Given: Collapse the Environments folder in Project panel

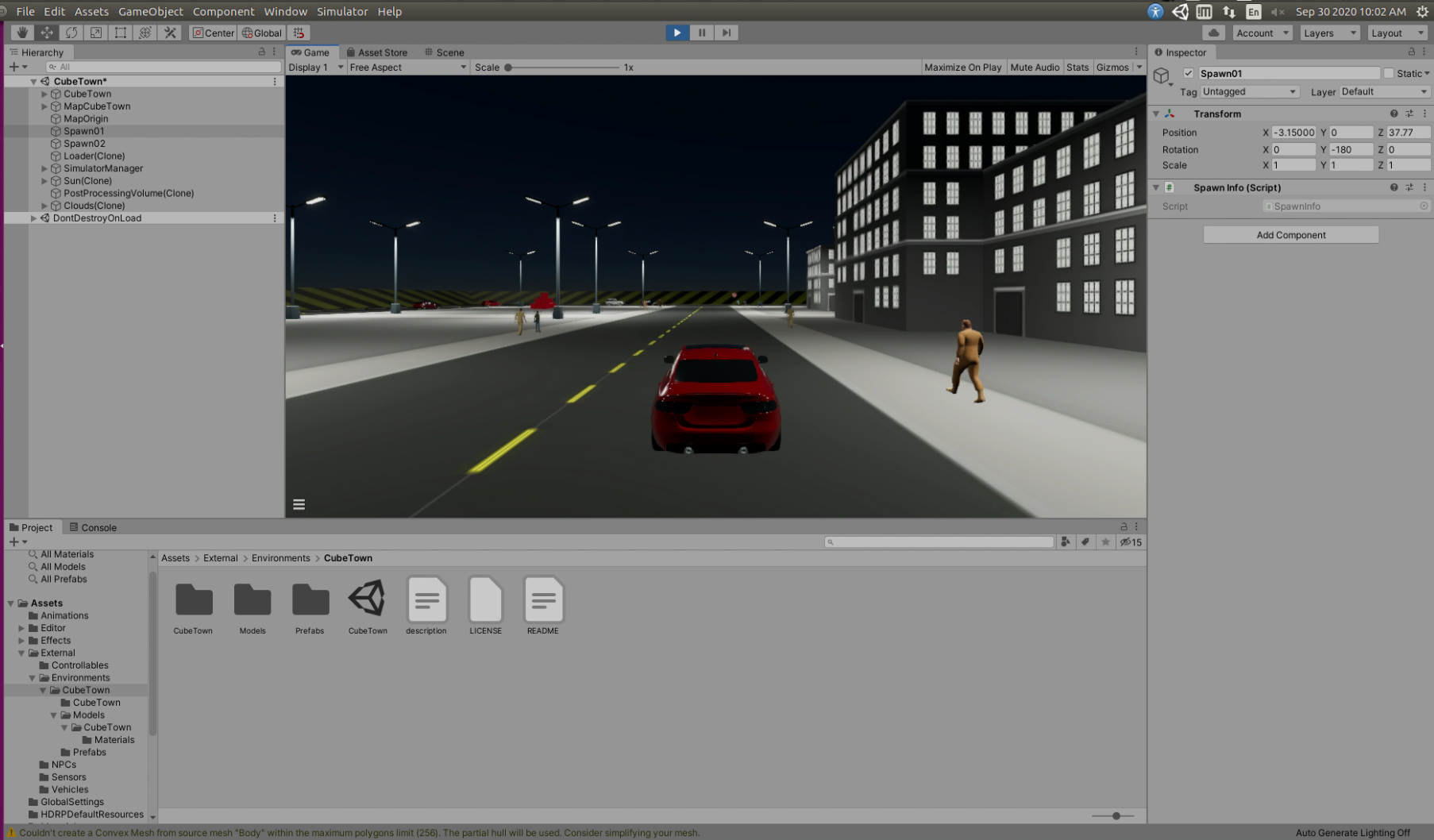Looking at the screenshot, I should click(x=33, y=677).
